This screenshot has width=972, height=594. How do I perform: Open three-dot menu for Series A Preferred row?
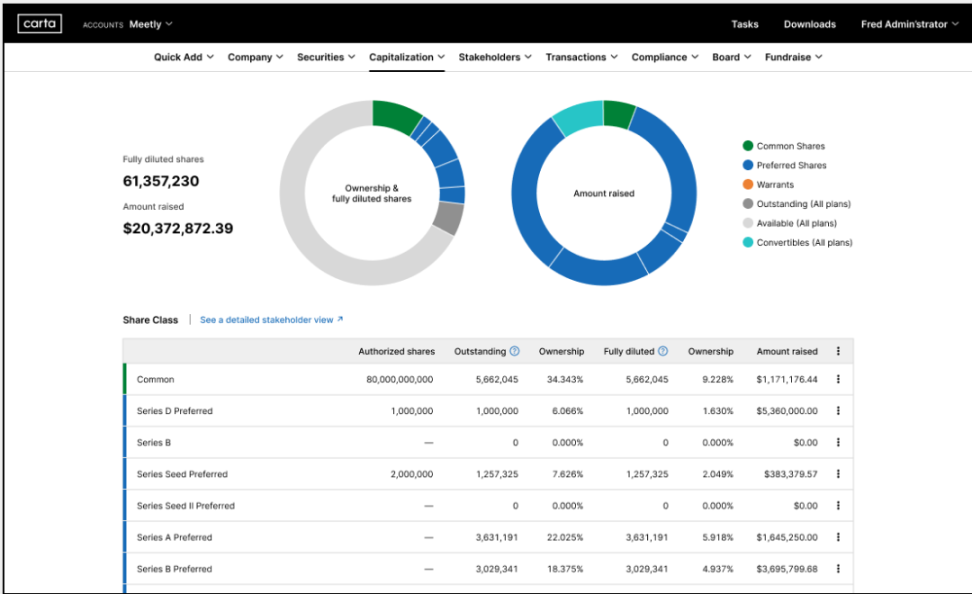click(838, 537)
